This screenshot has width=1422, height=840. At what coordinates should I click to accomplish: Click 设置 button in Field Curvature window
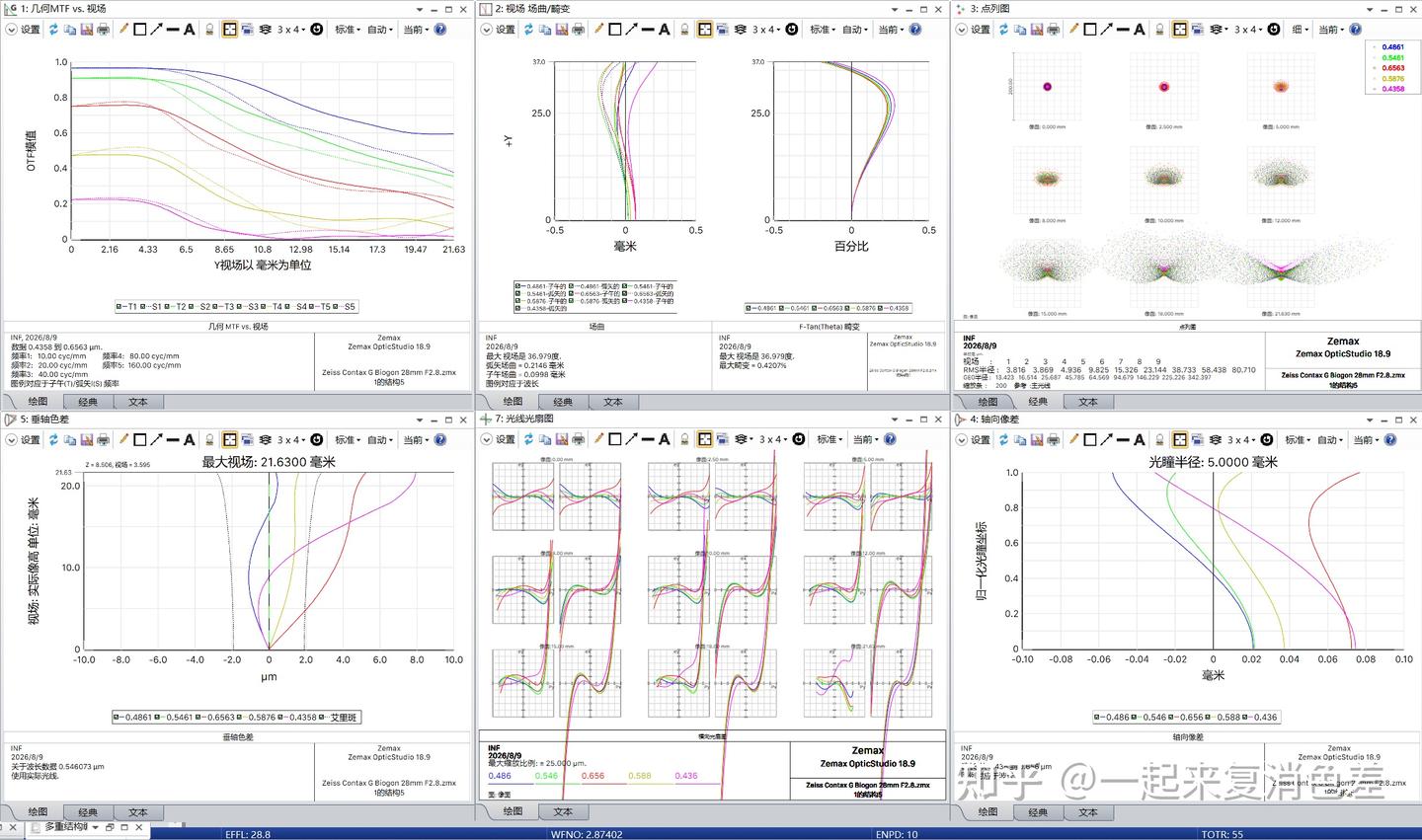pyautogui.click(x=499, y=30)
